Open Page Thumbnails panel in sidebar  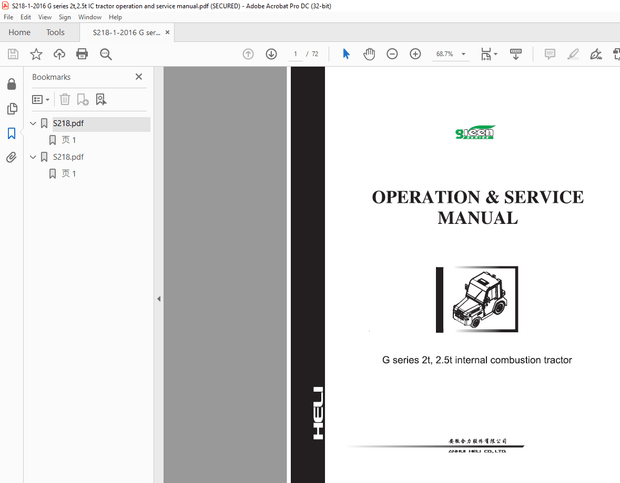(x=12, y=109)
